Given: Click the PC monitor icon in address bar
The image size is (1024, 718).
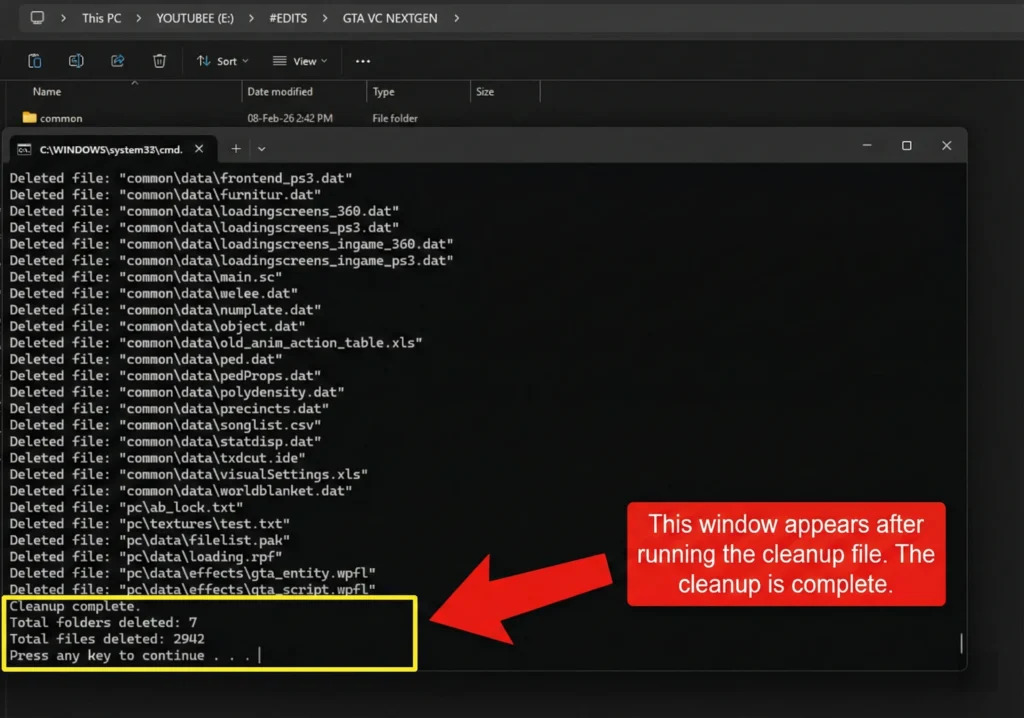Looking at the screenshot, I should click(38, 18).
